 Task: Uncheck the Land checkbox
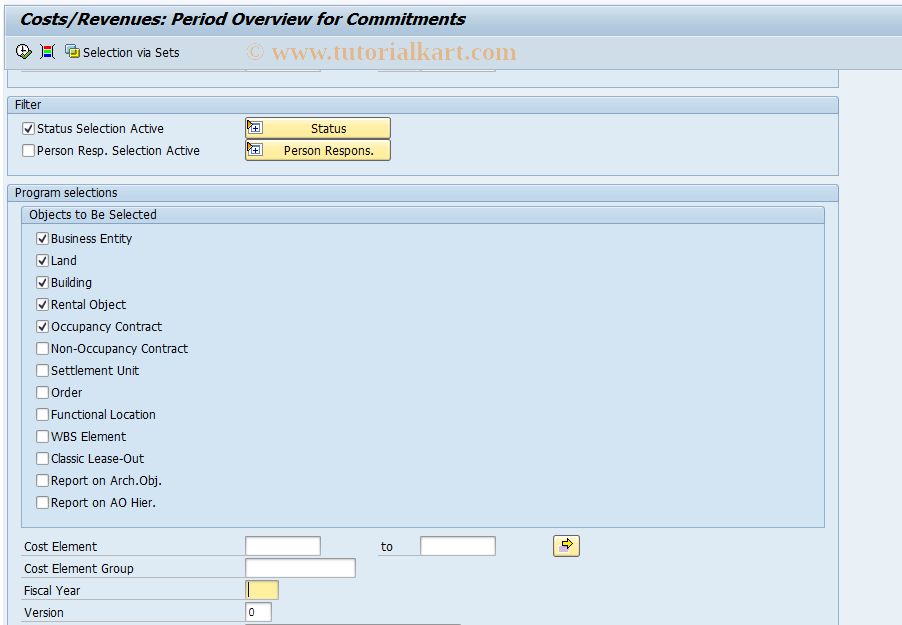42,260
